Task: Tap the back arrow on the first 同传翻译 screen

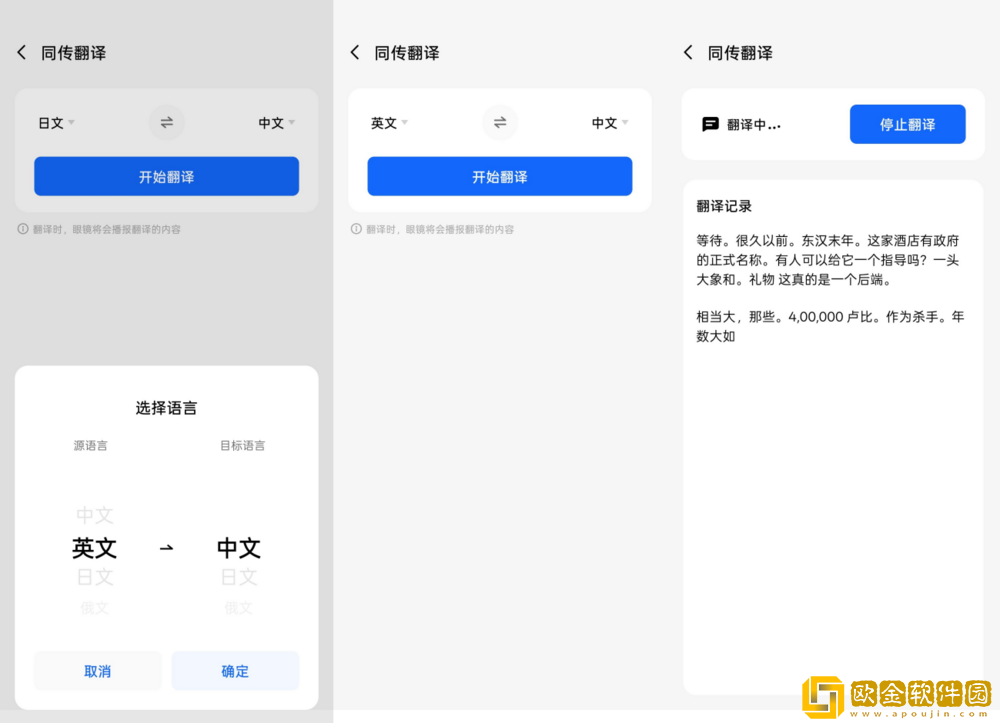Action: (21, 52)
